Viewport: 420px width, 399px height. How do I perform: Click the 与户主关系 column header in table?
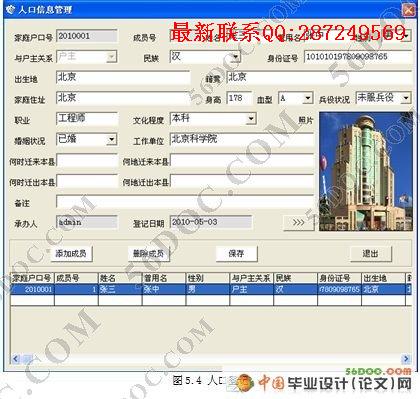coord(252,278)
